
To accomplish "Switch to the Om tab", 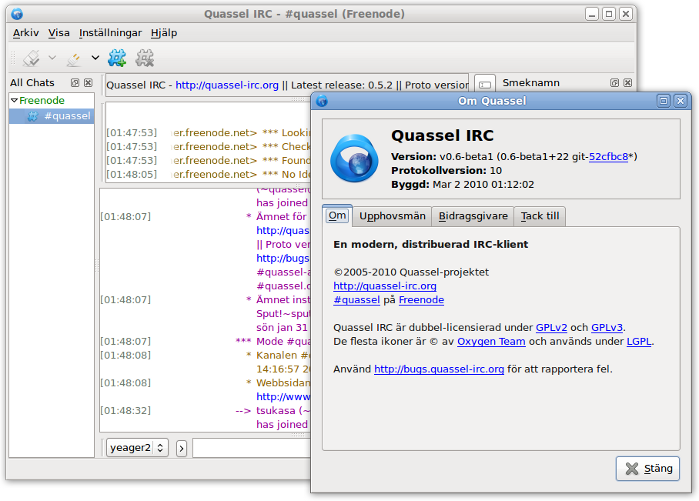I will (x=337, y=216).
